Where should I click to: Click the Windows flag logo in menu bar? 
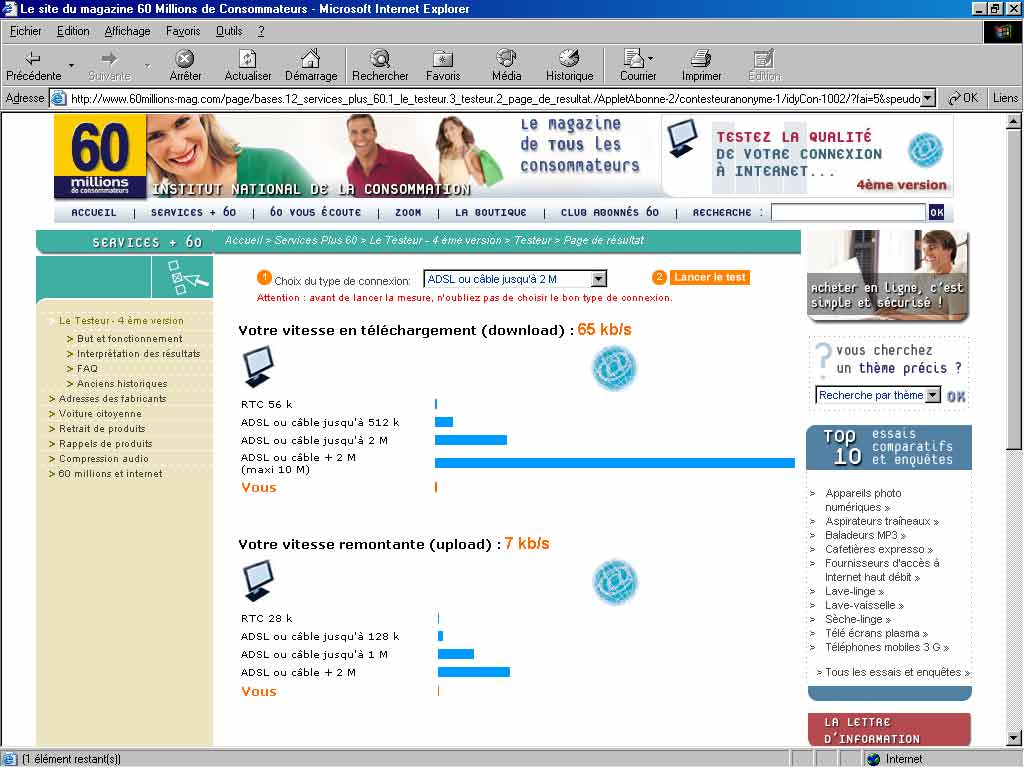point(1002,32)
